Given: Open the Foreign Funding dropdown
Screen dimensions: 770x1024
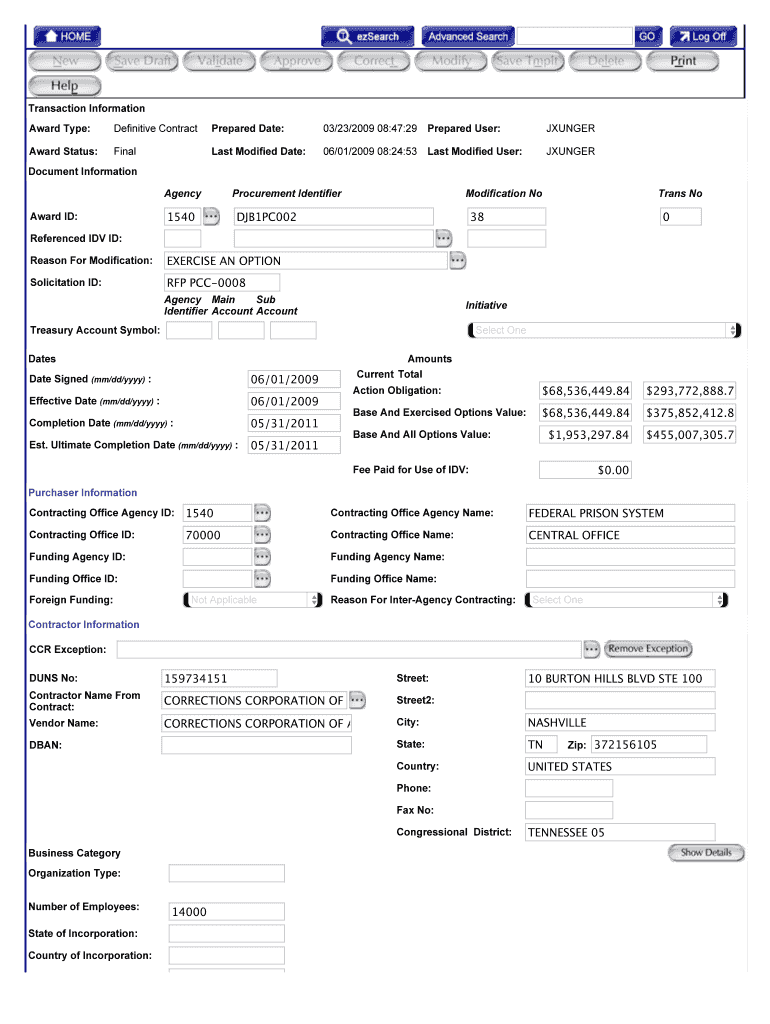Looking at the screenshot, I should (253, 600).
